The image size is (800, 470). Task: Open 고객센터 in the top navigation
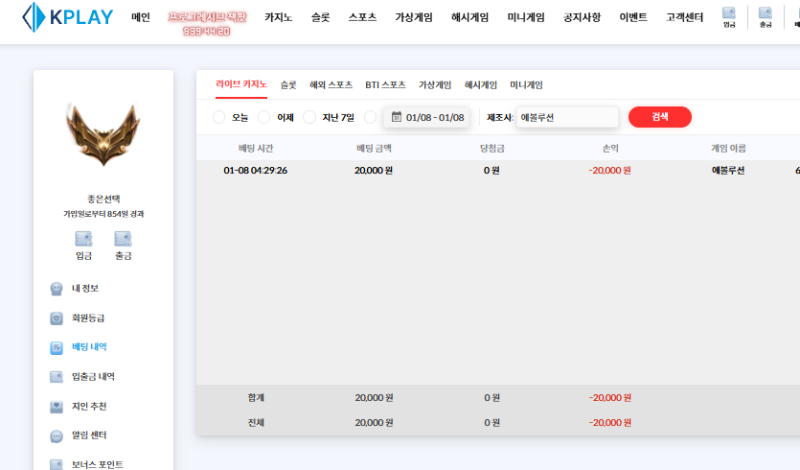pyautogui.click(x=684, y=18)
